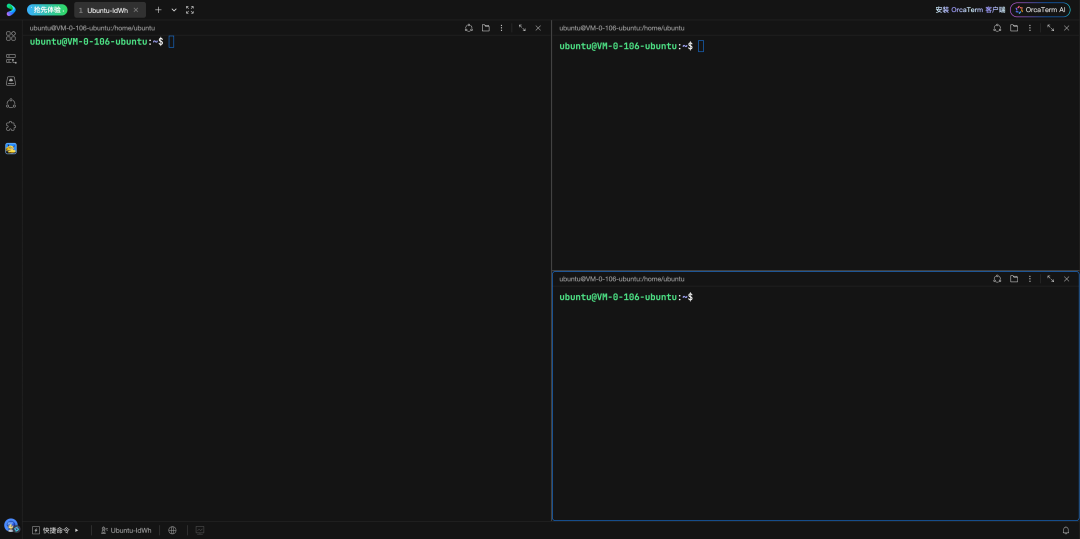Click the 安装 OrcaTerm 客户端 link
Screen dimensions: 1080x539
click(x=970, y=10)
